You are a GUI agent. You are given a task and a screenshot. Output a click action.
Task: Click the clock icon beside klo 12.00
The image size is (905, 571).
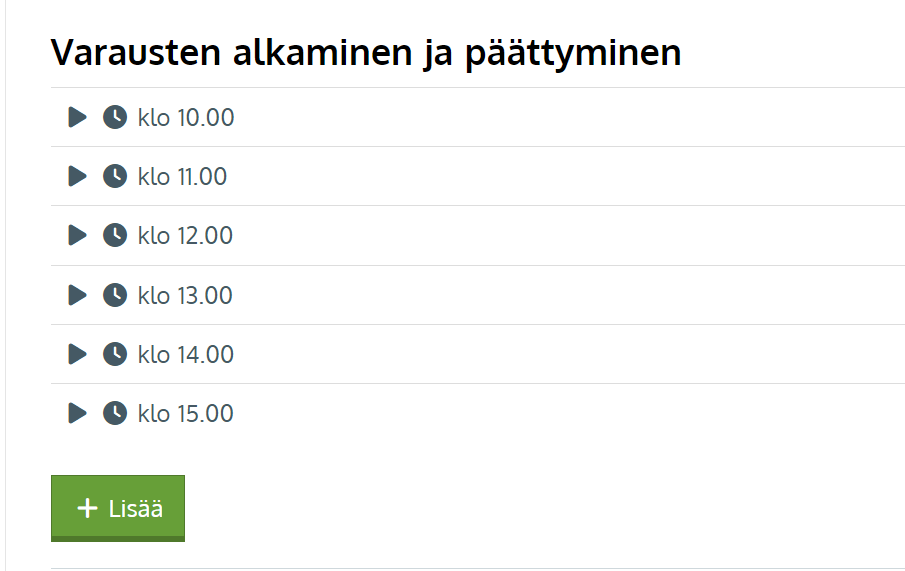(x=115, y=236)
